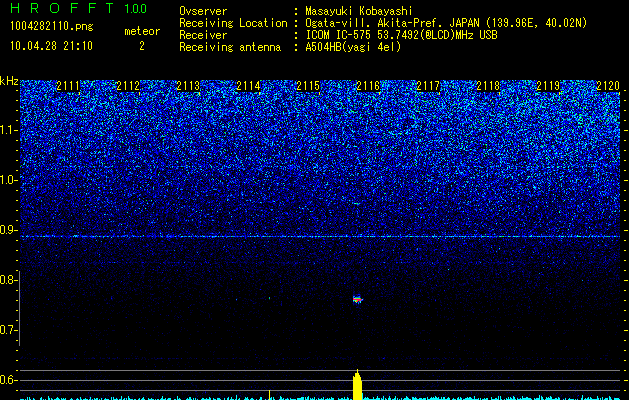
Task: Click the colored meteor echo blob in spectrogram
Action: tap(357, 299)
